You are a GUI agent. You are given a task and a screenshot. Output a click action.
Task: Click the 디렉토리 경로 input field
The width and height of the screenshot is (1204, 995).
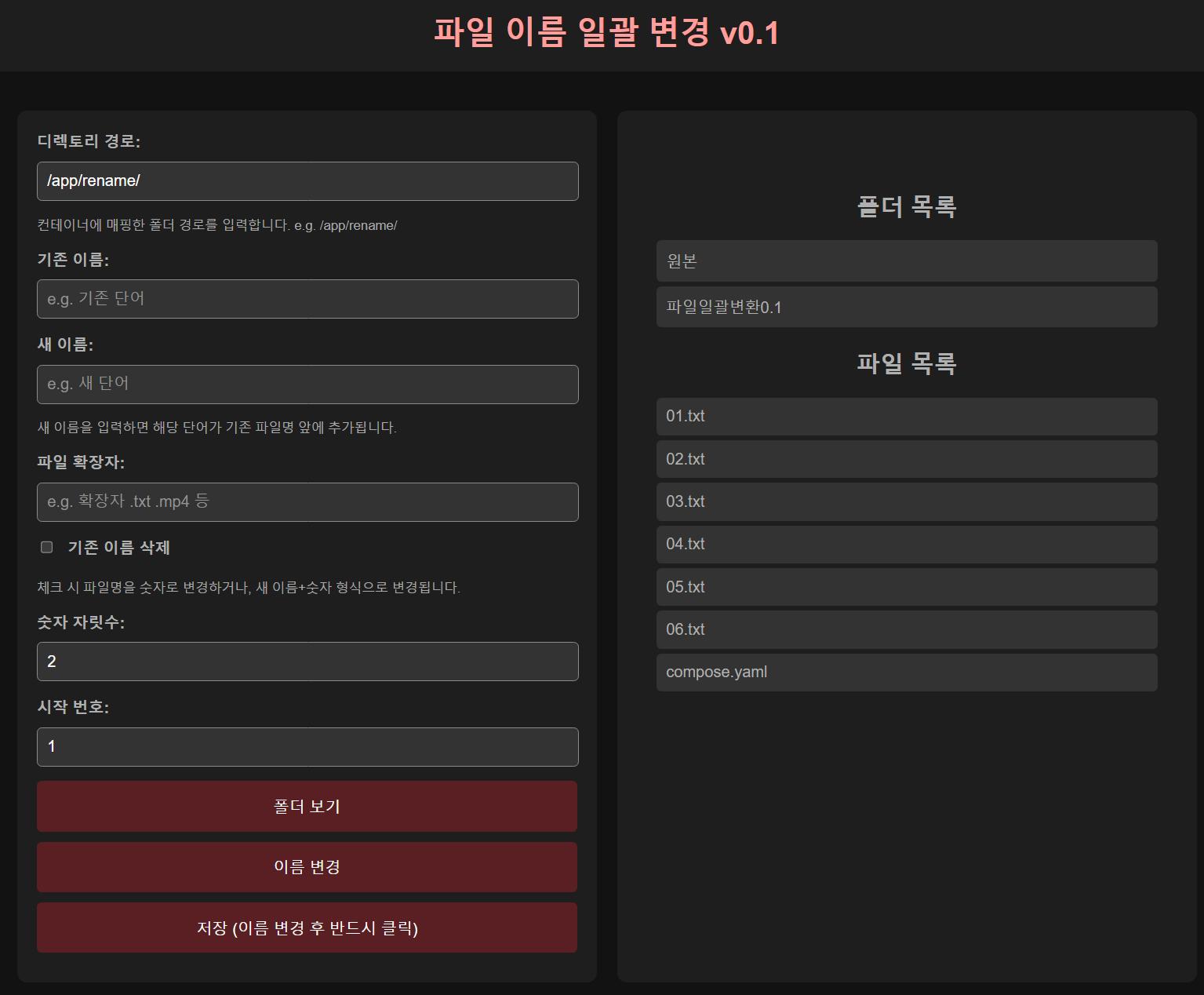click(x=307, y=181)
